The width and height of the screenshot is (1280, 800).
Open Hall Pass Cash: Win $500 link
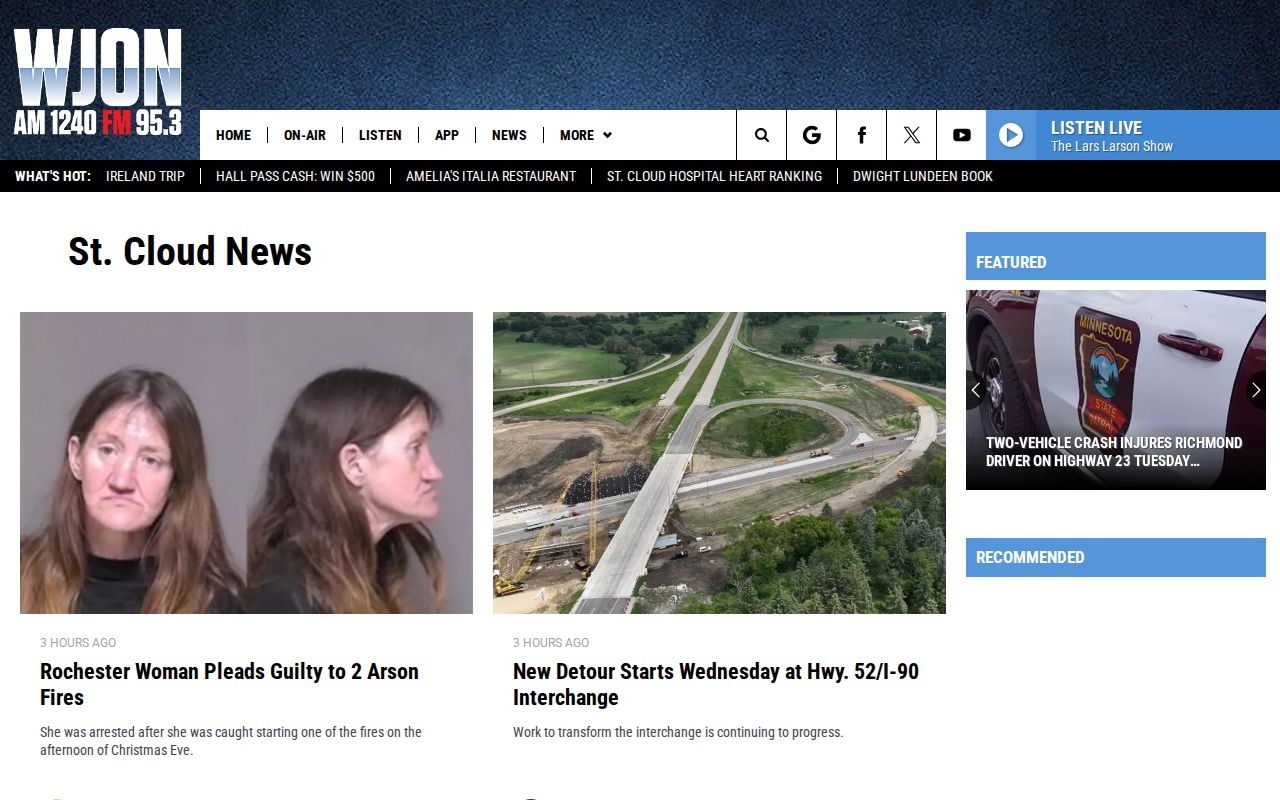pyautogui.click(x=295, y=176)
